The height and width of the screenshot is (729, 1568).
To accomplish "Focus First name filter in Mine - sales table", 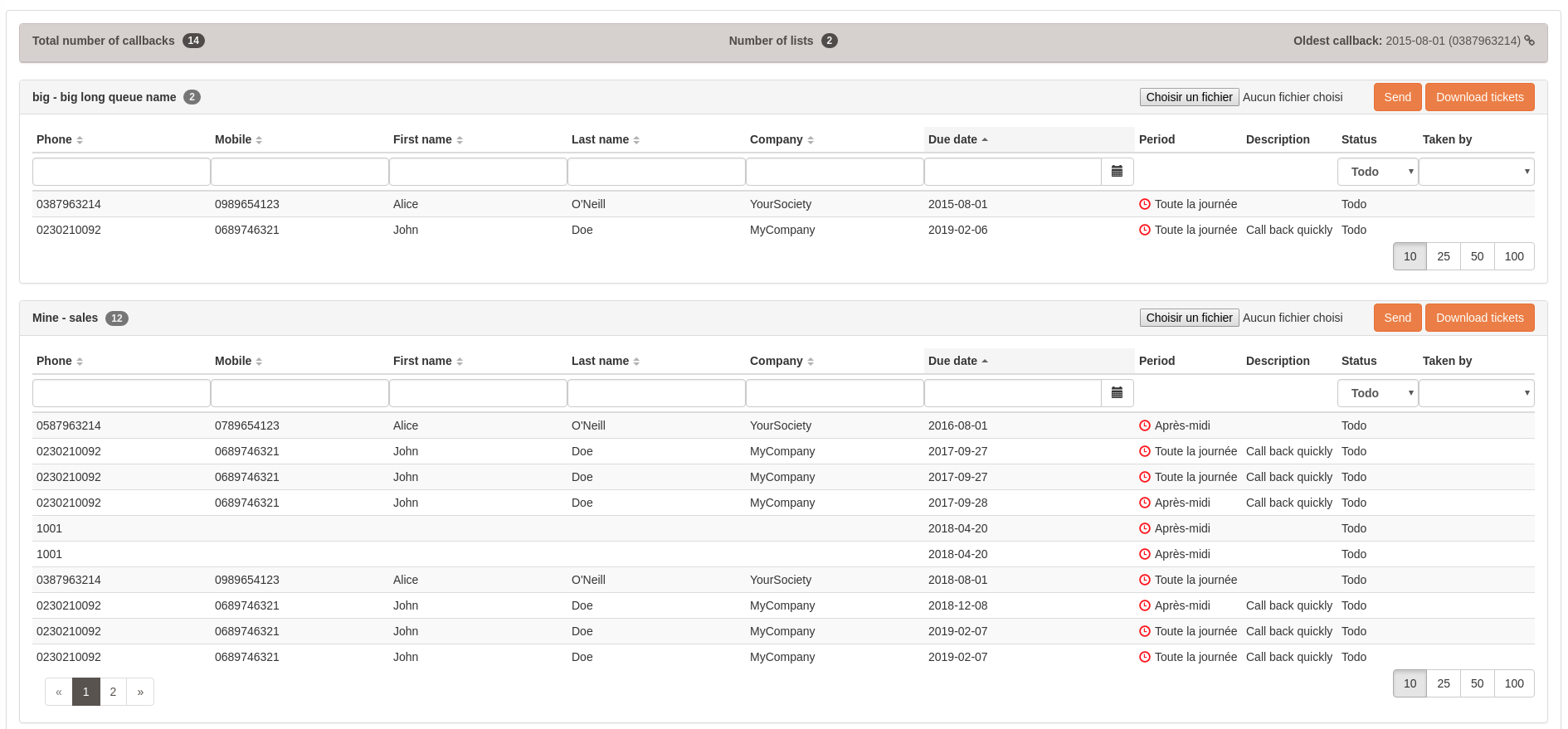I will (x=478, y=393).
